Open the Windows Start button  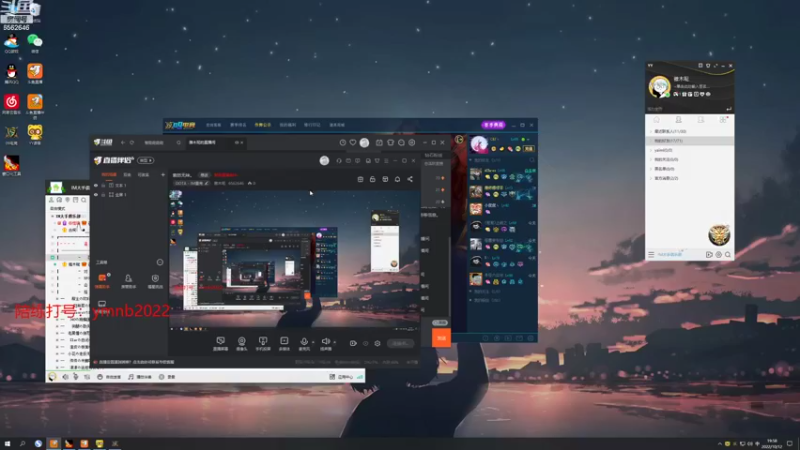point(7,444)
